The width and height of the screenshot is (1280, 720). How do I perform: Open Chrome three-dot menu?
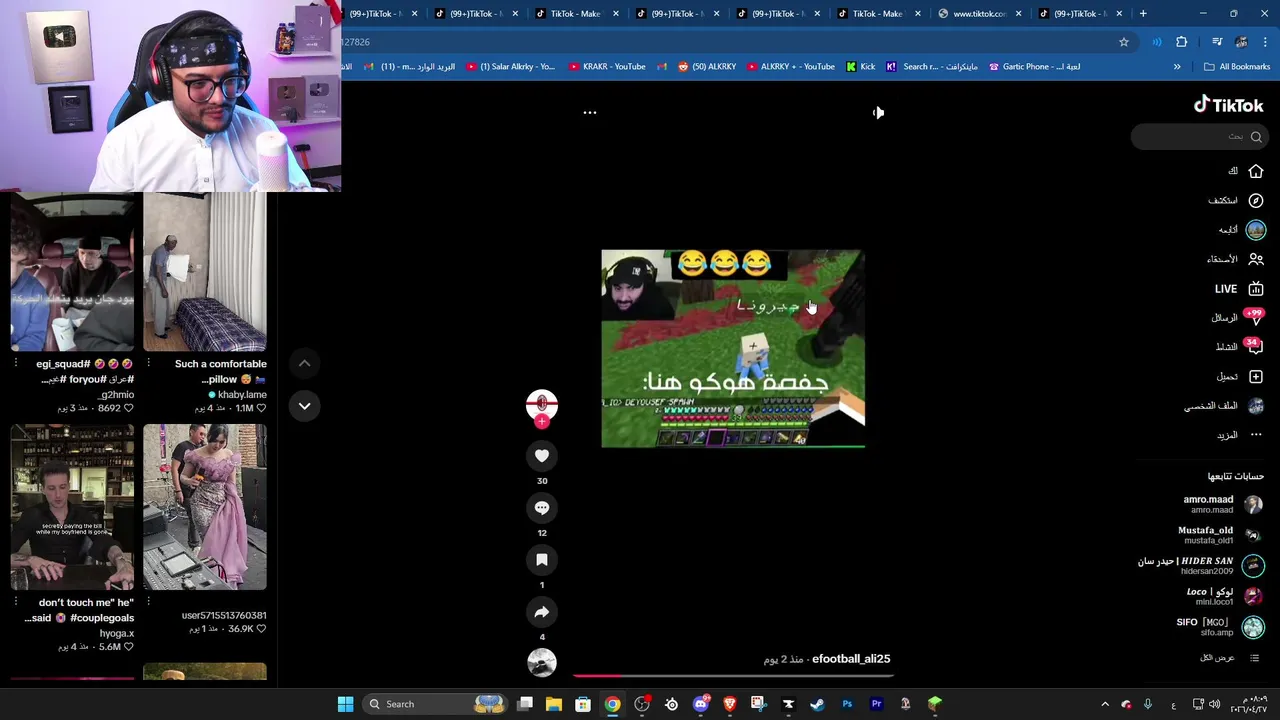click(1265, 42)
